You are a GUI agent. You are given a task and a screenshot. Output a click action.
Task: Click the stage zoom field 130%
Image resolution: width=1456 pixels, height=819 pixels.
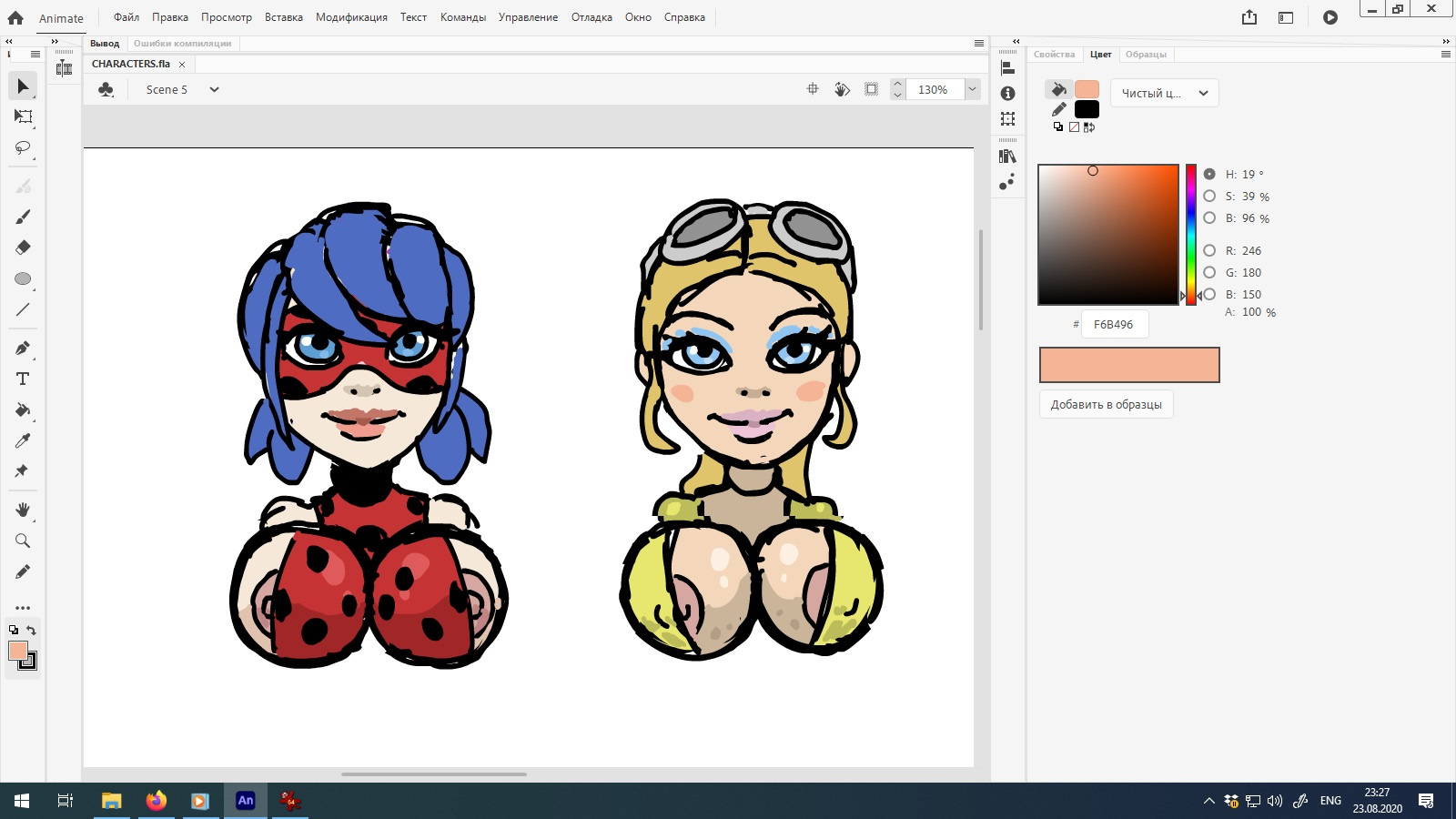click(934, 89)
